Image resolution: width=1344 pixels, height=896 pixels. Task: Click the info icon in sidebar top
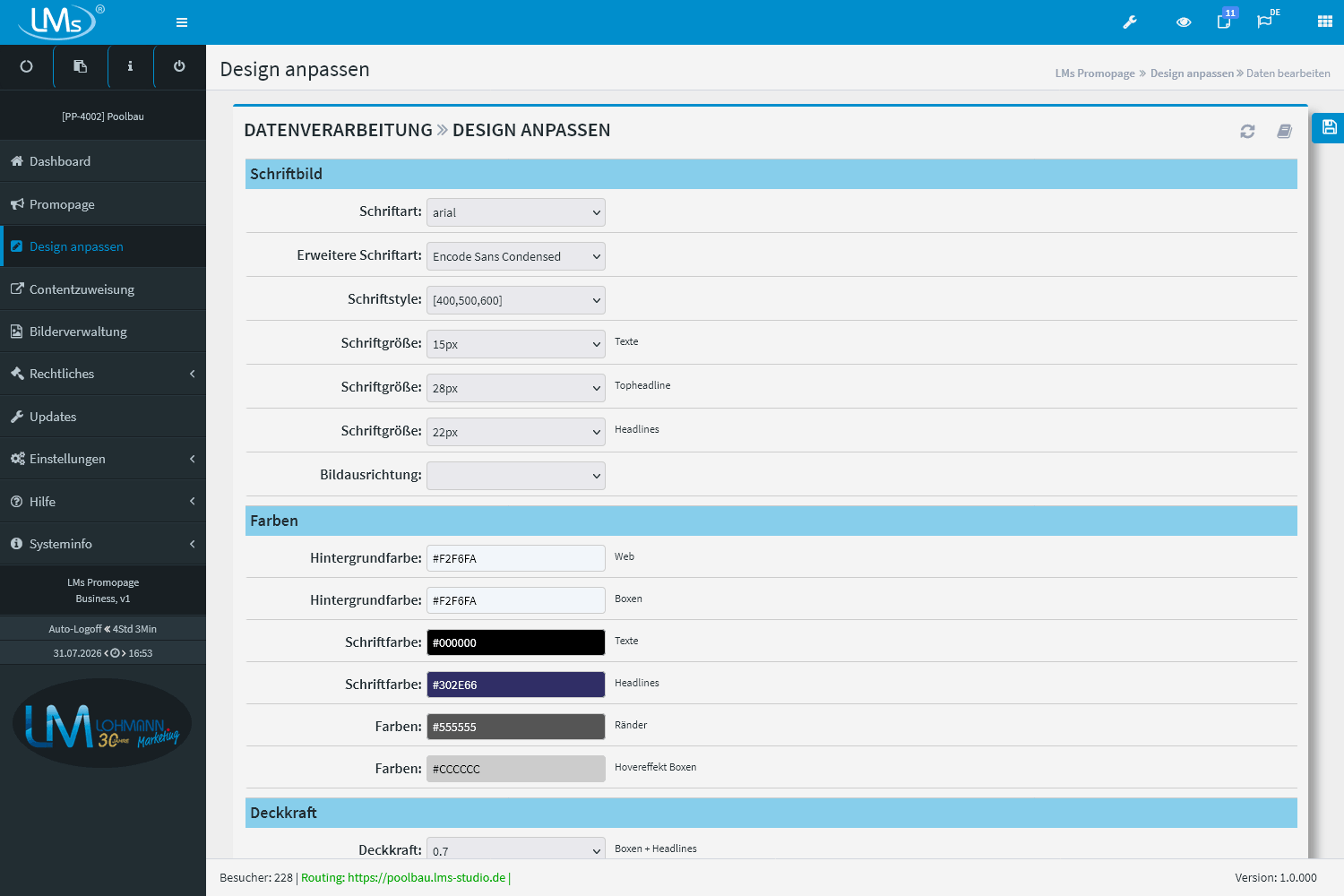(130, 66)
